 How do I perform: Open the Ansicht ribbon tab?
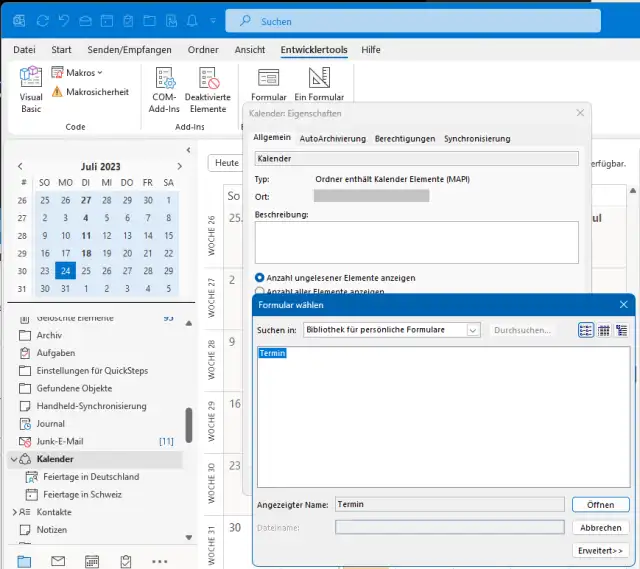(x=250, y=49)
